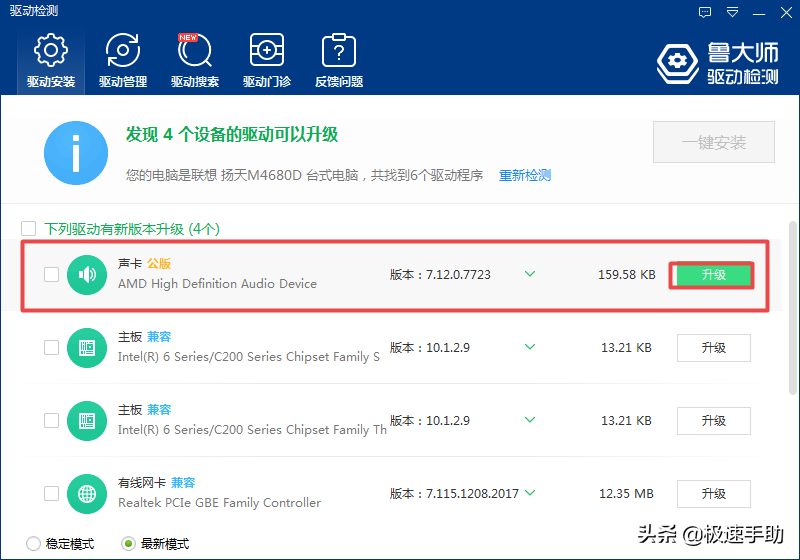The width and height of the screenshot is (800, 560).
Task: Expand version dropdown for first 主板 driver
Action: click(530, 347)
